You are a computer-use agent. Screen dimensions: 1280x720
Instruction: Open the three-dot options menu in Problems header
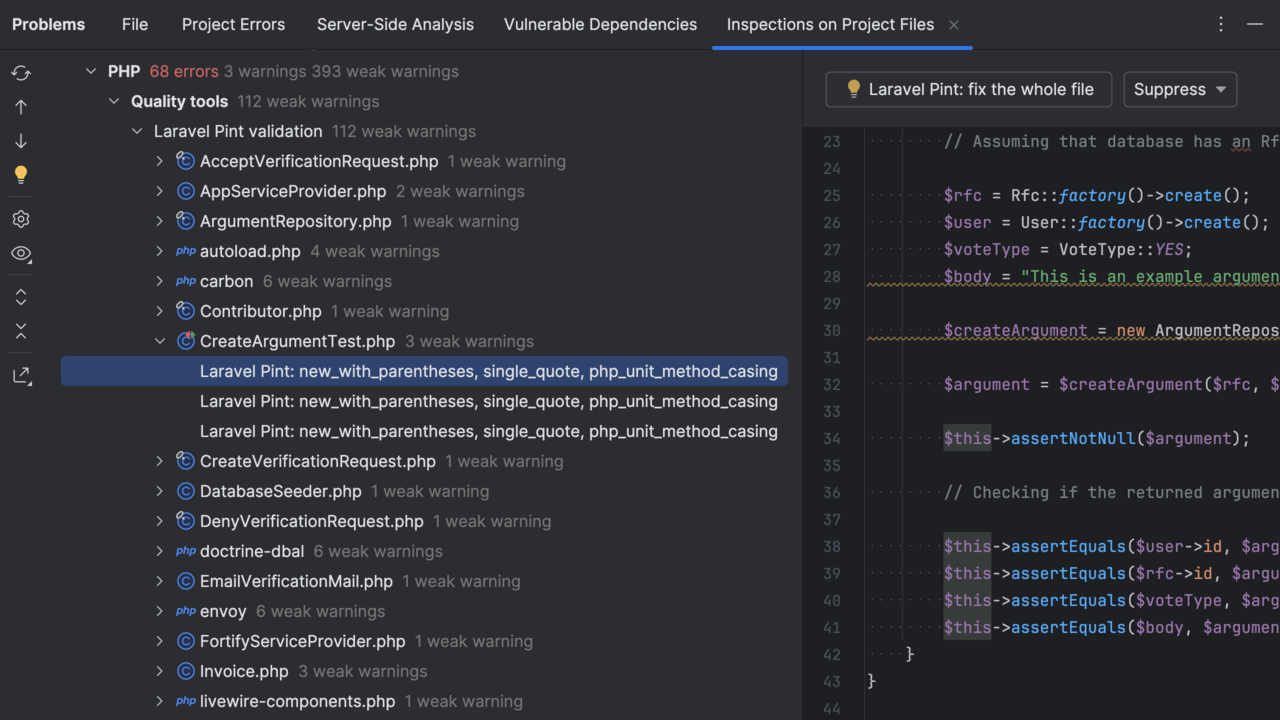(x=1221, y=24)
